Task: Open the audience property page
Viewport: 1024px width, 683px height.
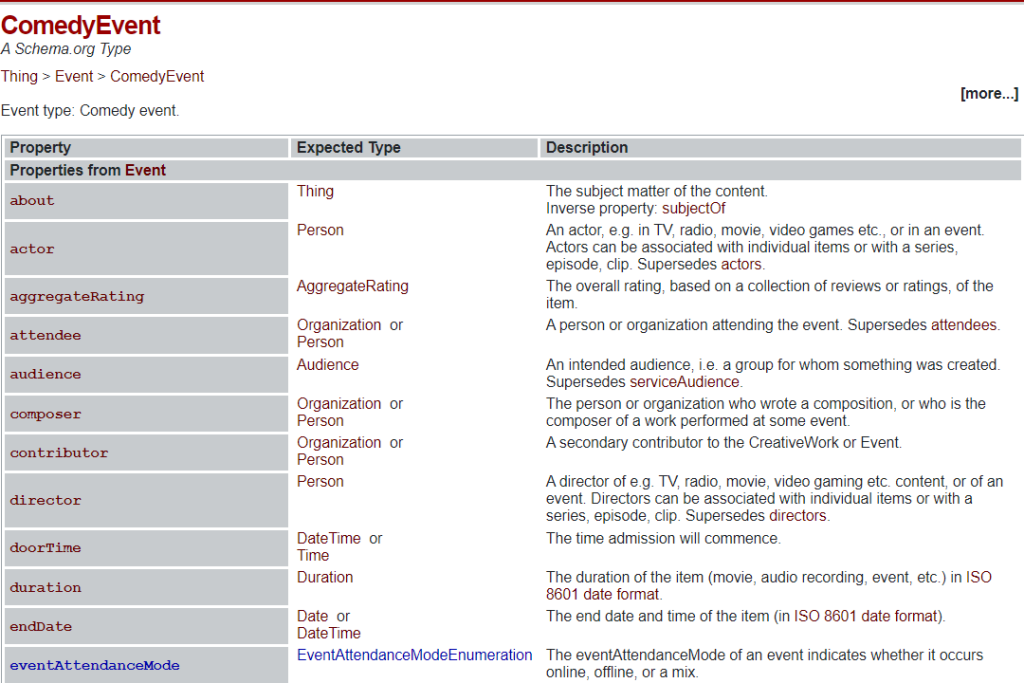Action: pos(44,374)
